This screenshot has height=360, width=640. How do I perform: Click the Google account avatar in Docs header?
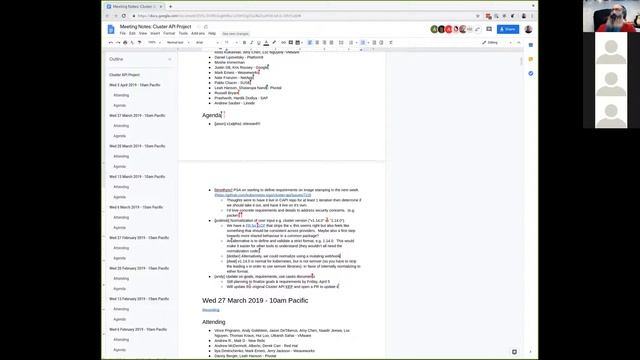tap(529, 29)
